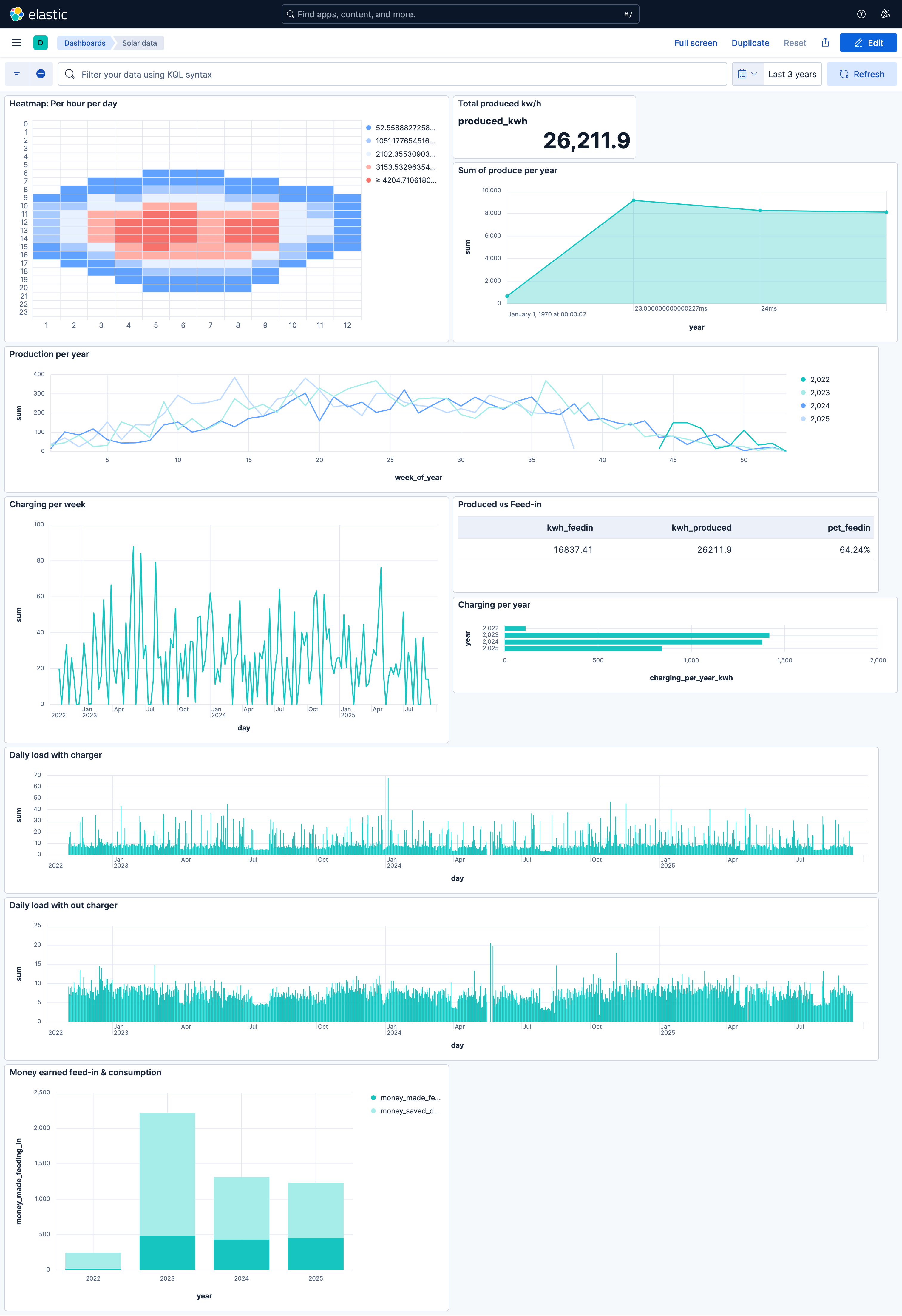Open the newsfeed celebration icon
Image resolution: width=902 pixels, height=1316 pixels.
pos(885,14)
